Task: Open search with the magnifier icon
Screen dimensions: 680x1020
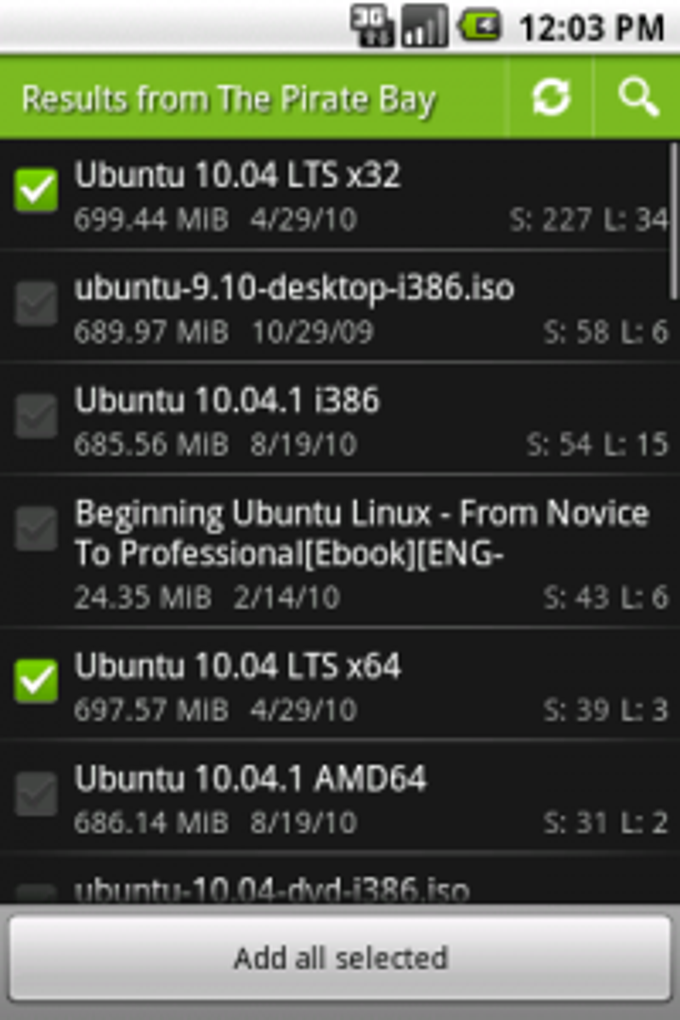Action: coord(638,97)
